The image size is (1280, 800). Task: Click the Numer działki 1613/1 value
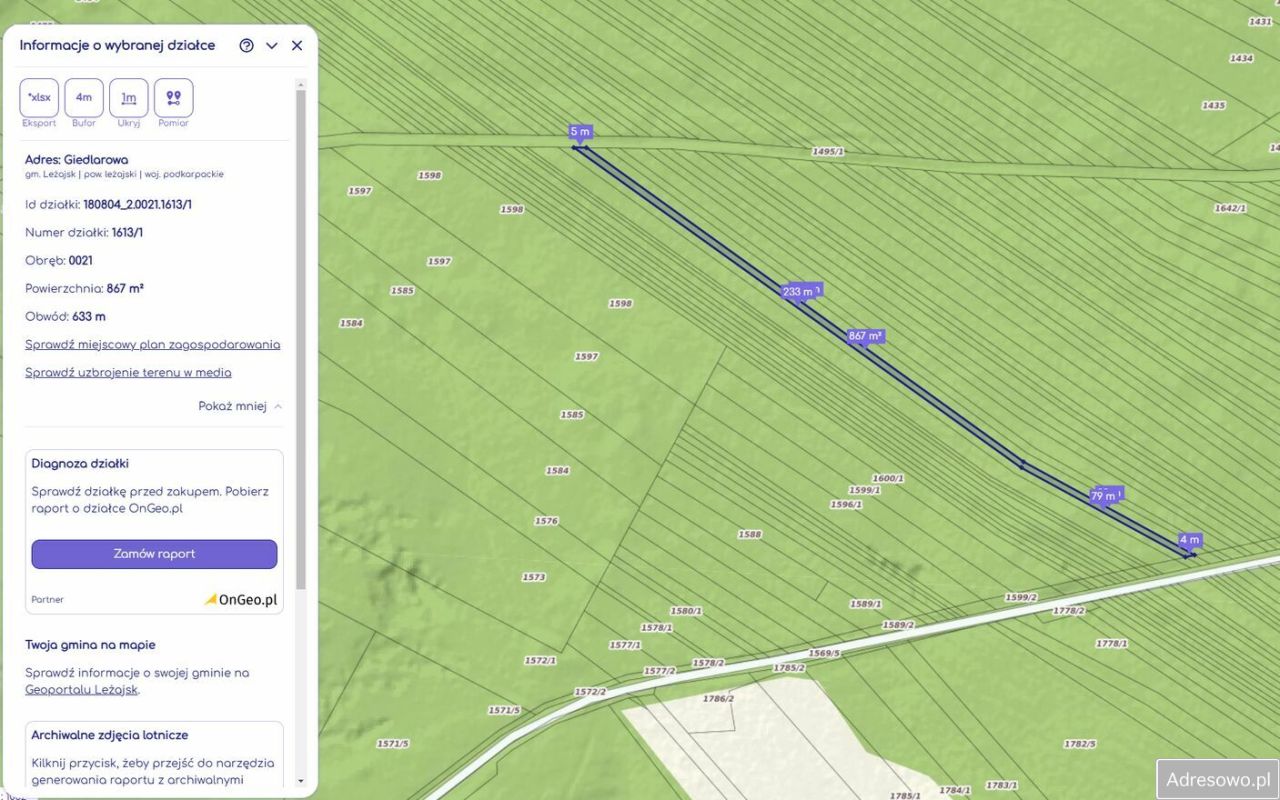click(x=127, y=233)
